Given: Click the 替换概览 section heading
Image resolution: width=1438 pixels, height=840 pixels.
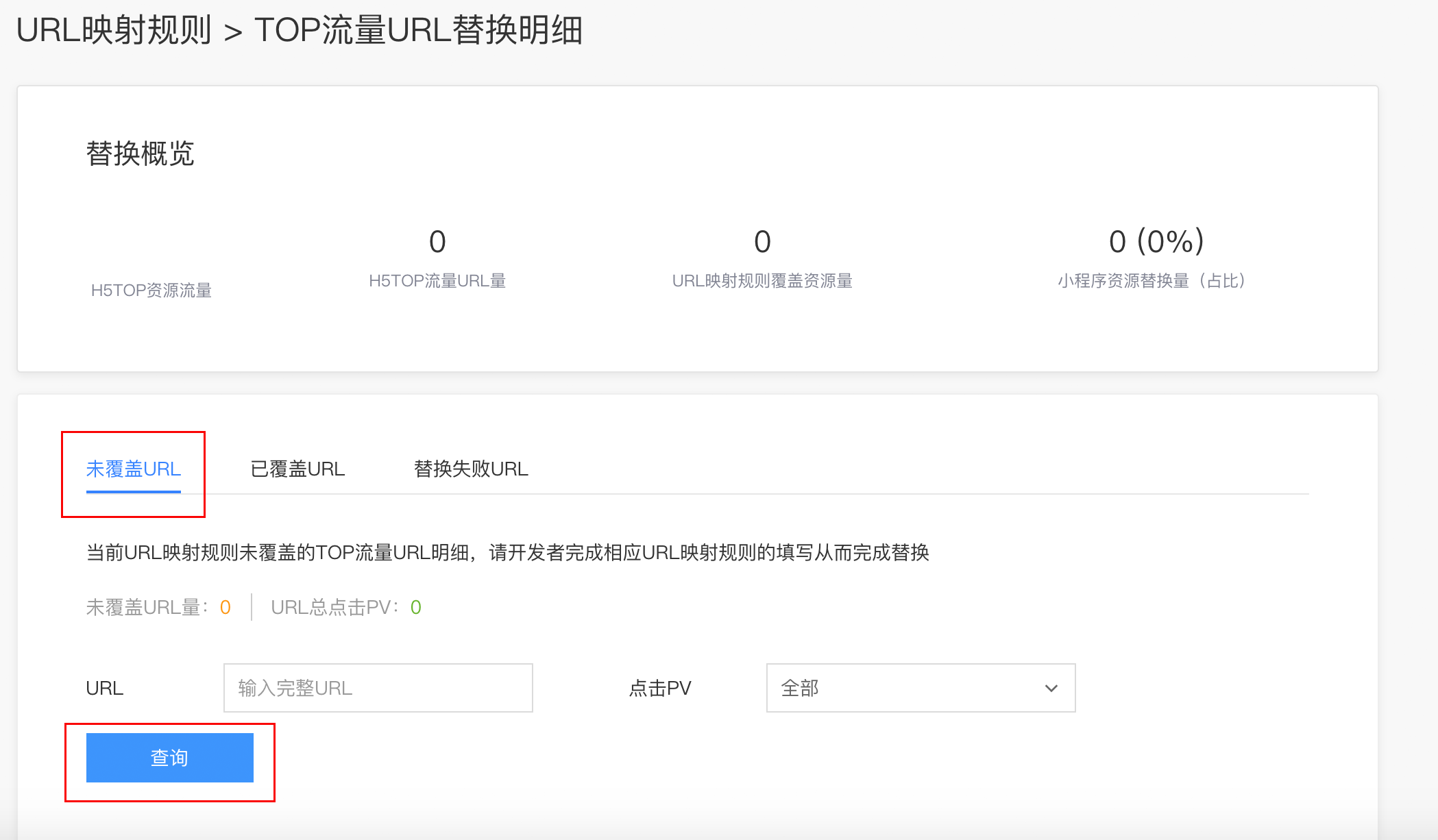Looking at the screenshot, I should click(140, 153).
